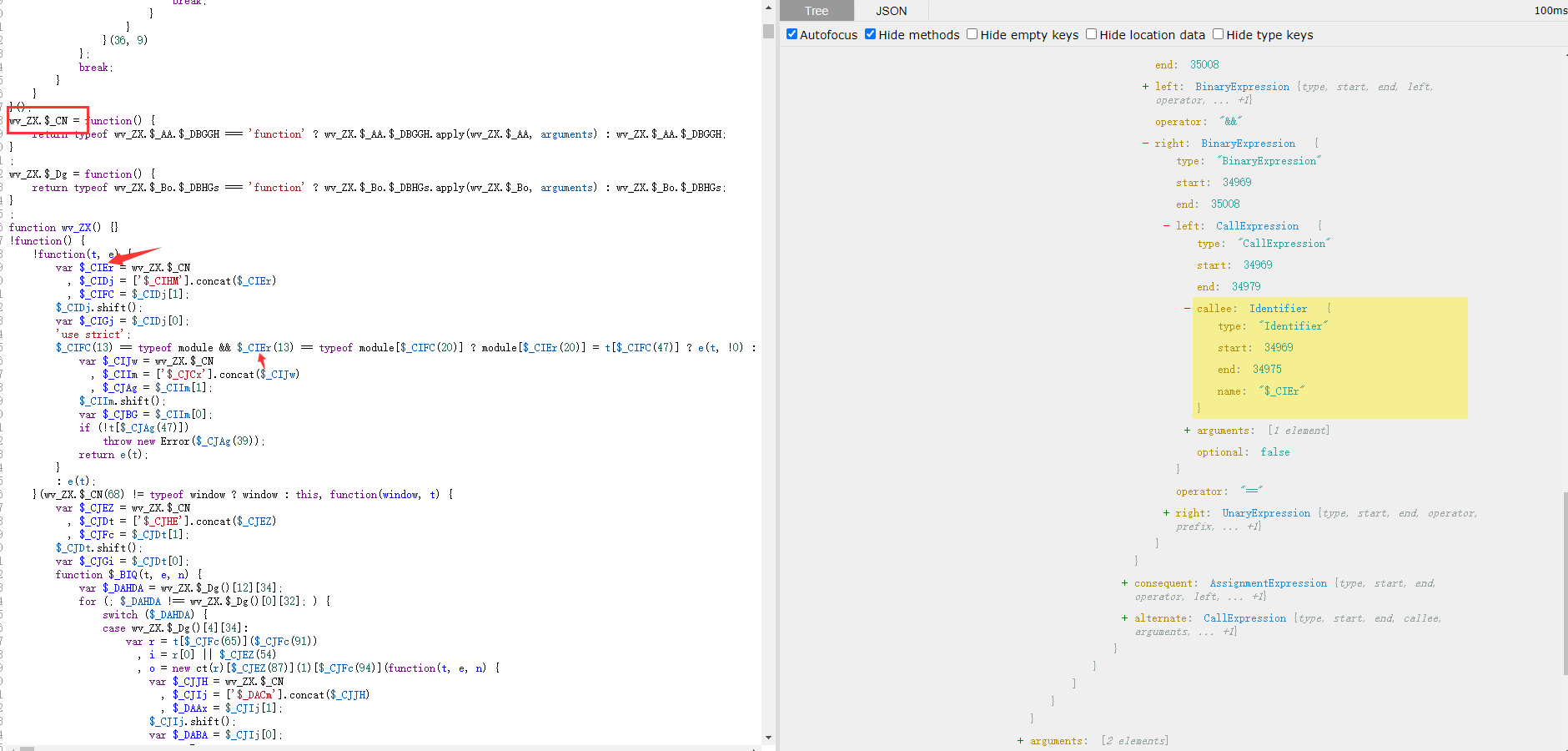
Task: Switch to the Tree tab
Action: pos(817,11)
